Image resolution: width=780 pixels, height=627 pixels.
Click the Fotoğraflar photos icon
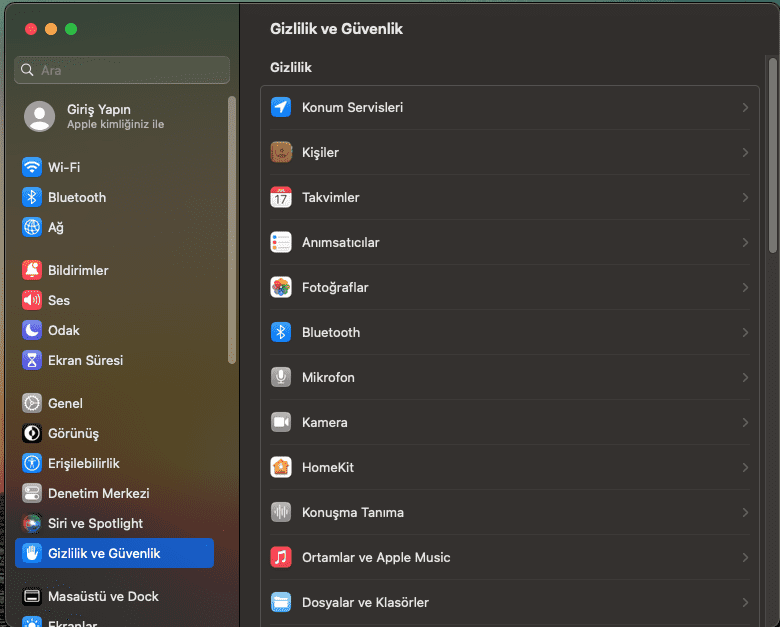click(281, 287)
